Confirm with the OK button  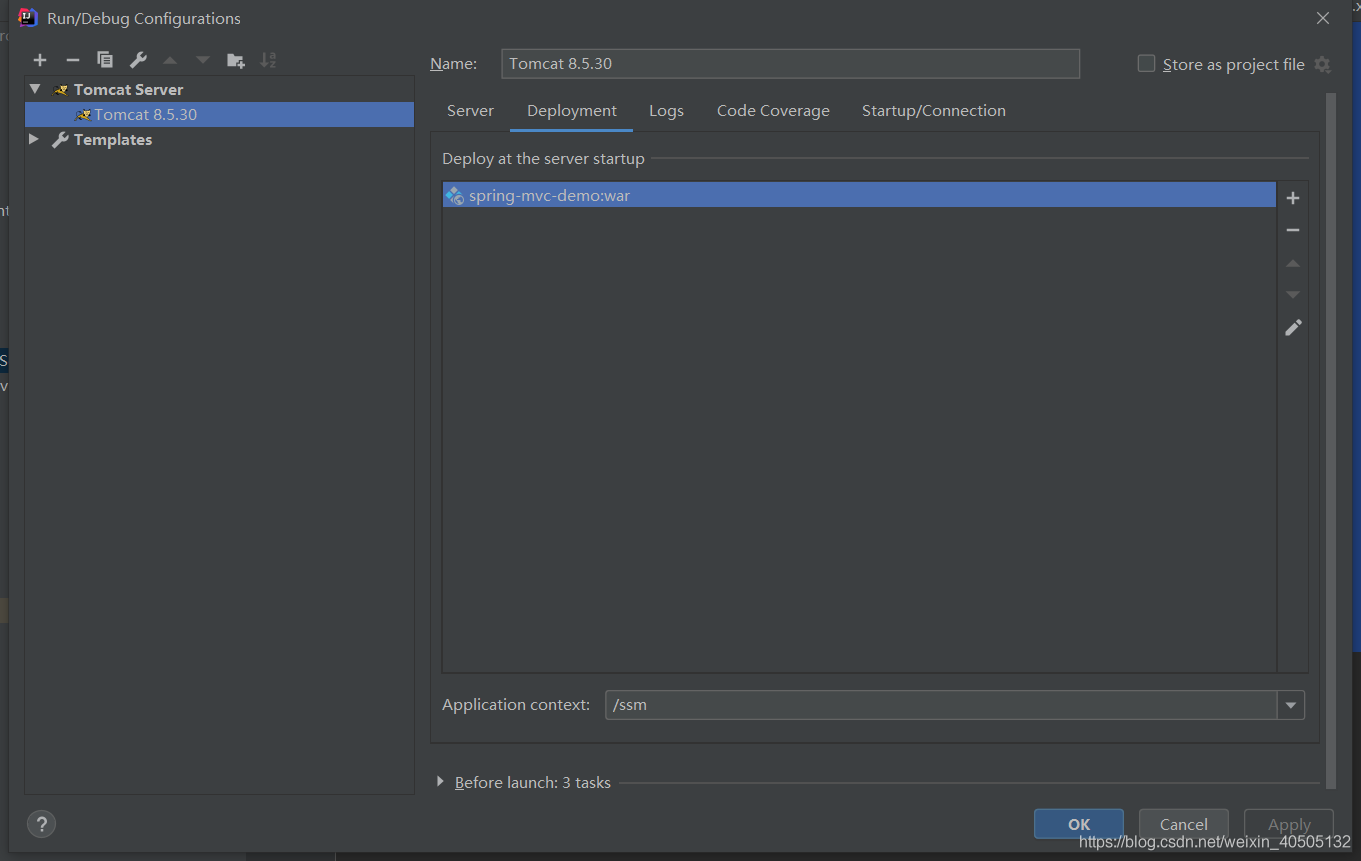click(1079, 824)
